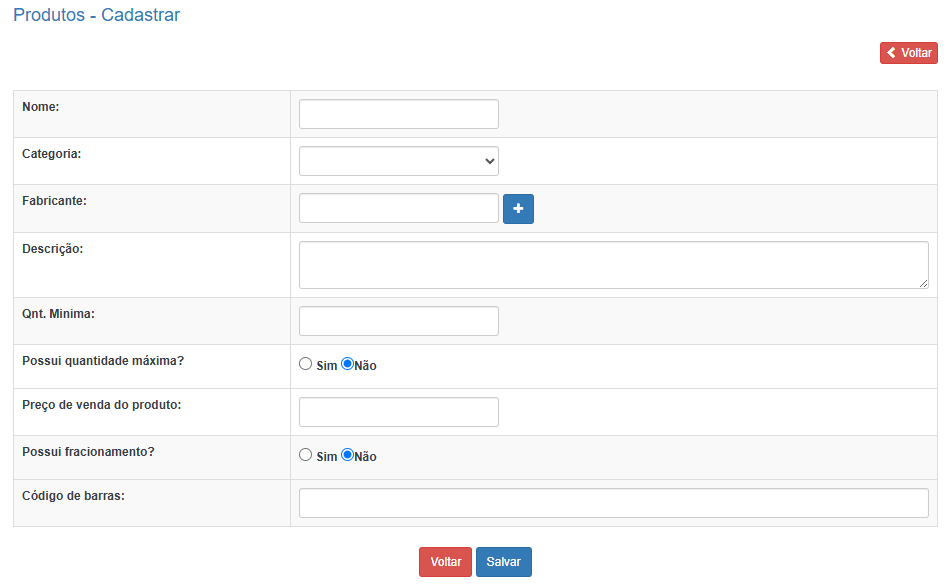Click the Possui fracionamento? label text
Viewport: 950px width, 587px height.
88,452
